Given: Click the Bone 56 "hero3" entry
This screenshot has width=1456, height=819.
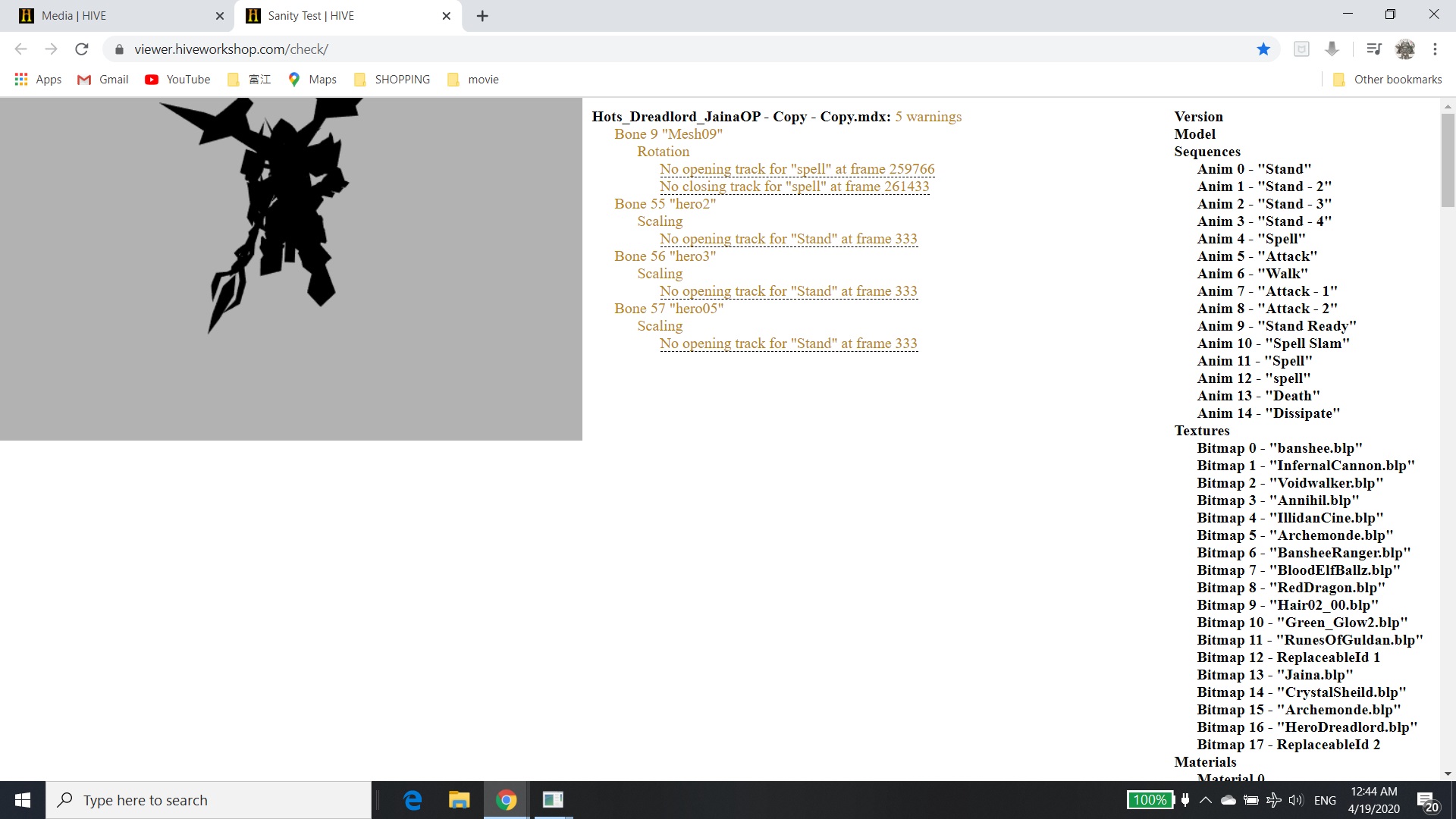Looking at the screenshot, I should pos(665,256).
